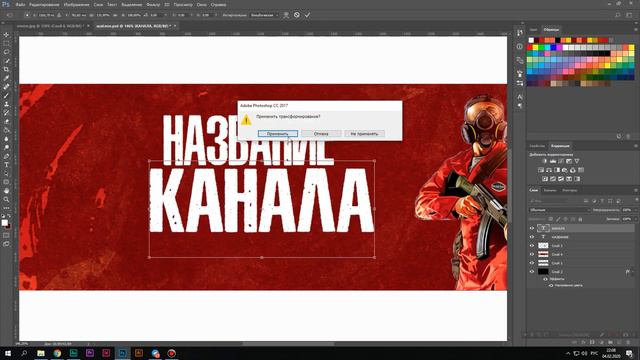
Task: Open Windows Start menu
Action: pyautogui.click(x=8, y=353)
